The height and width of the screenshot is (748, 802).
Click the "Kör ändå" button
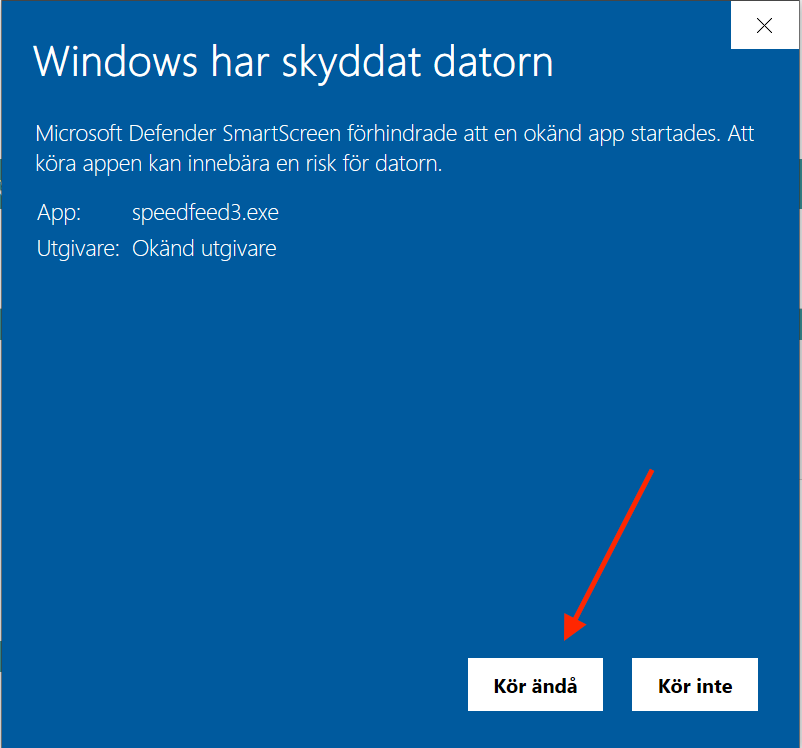(x=535, y=685)
